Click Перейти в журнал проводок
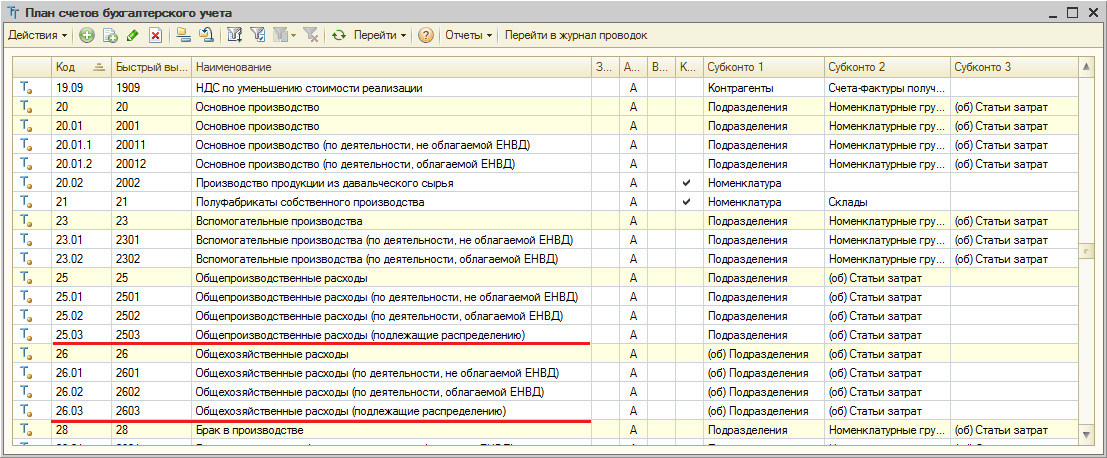 (576, 35)
